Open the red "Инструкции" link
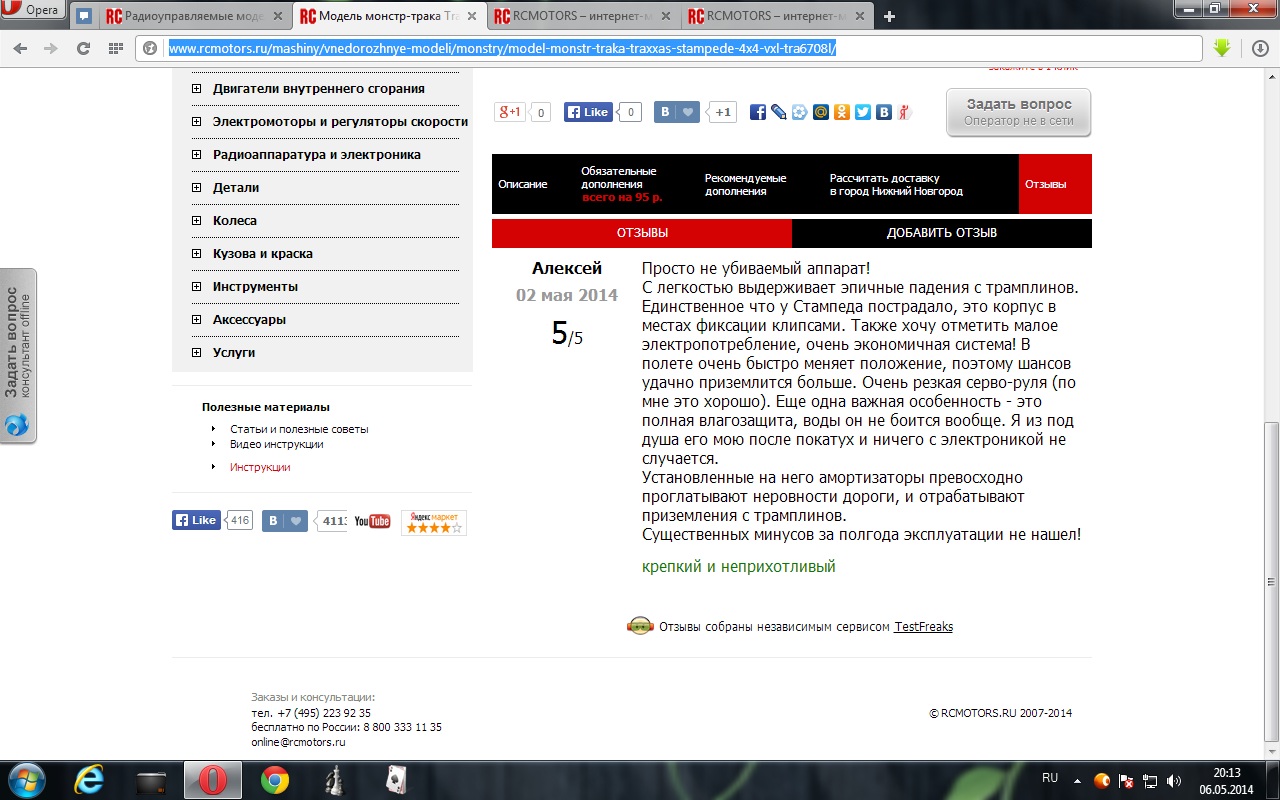This screenshot has height=800, width=1280. pyautogui.click(x=260, y=467)
